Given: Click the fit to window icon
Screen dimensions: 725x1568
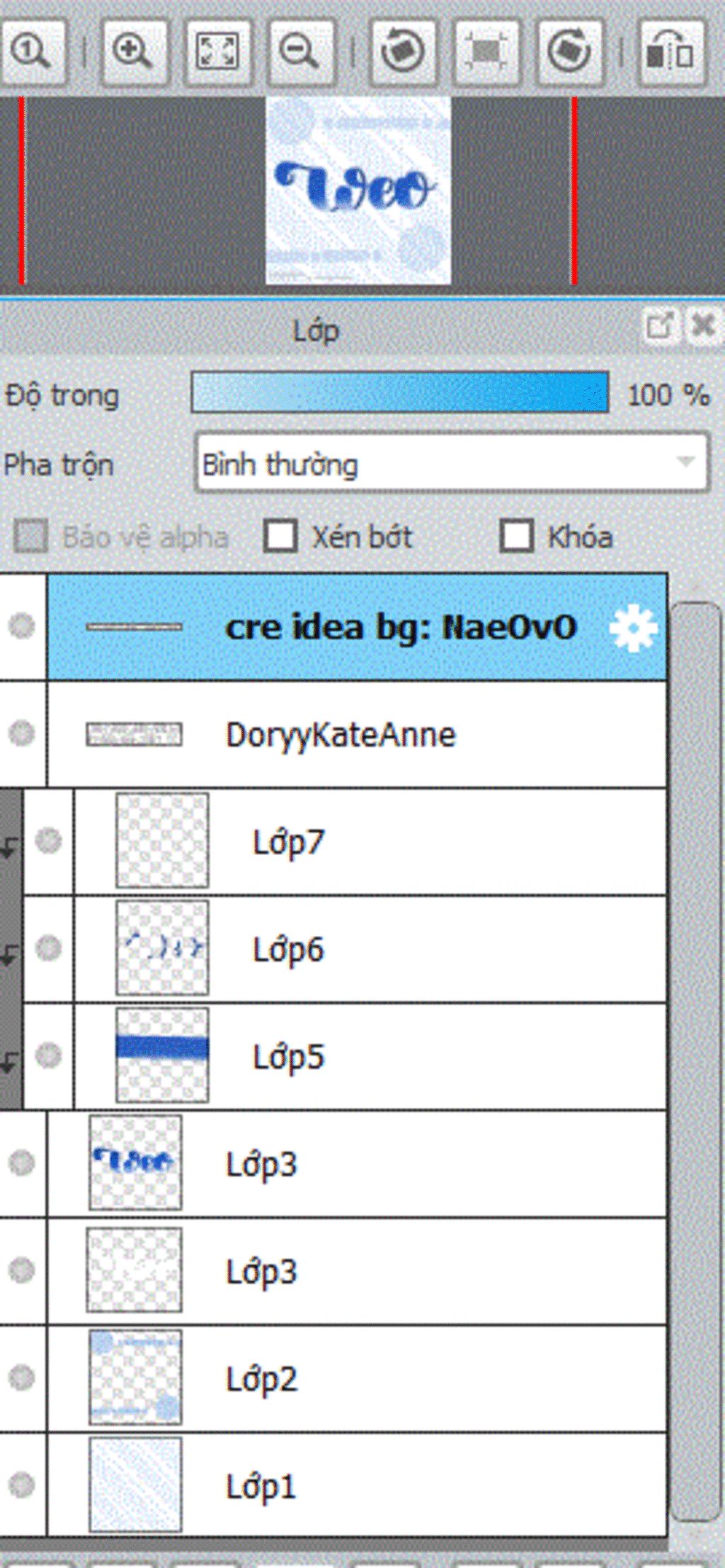Looking at the screenshot, I should [x=217, y=51].
